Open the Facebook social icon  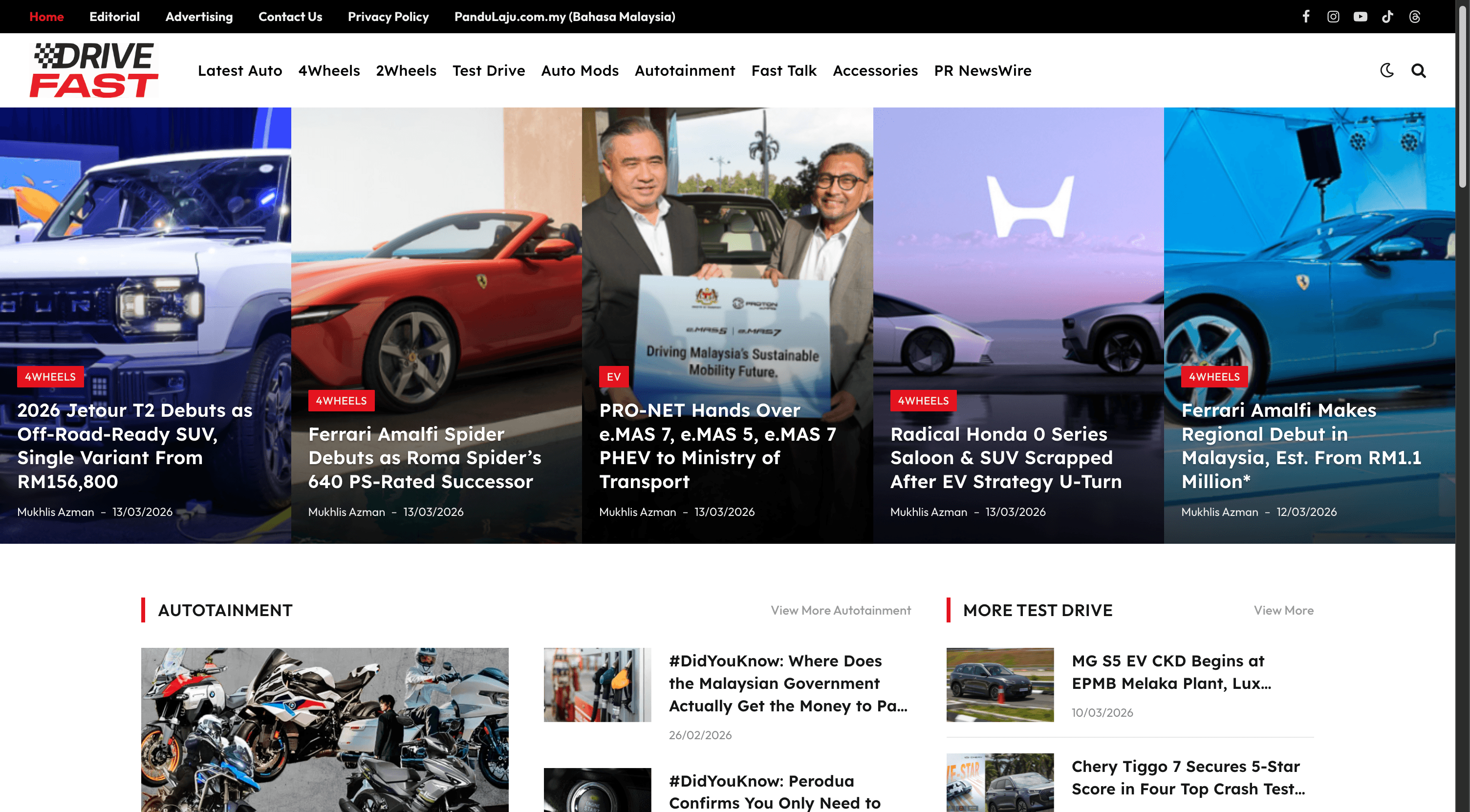pos(1306,16)
